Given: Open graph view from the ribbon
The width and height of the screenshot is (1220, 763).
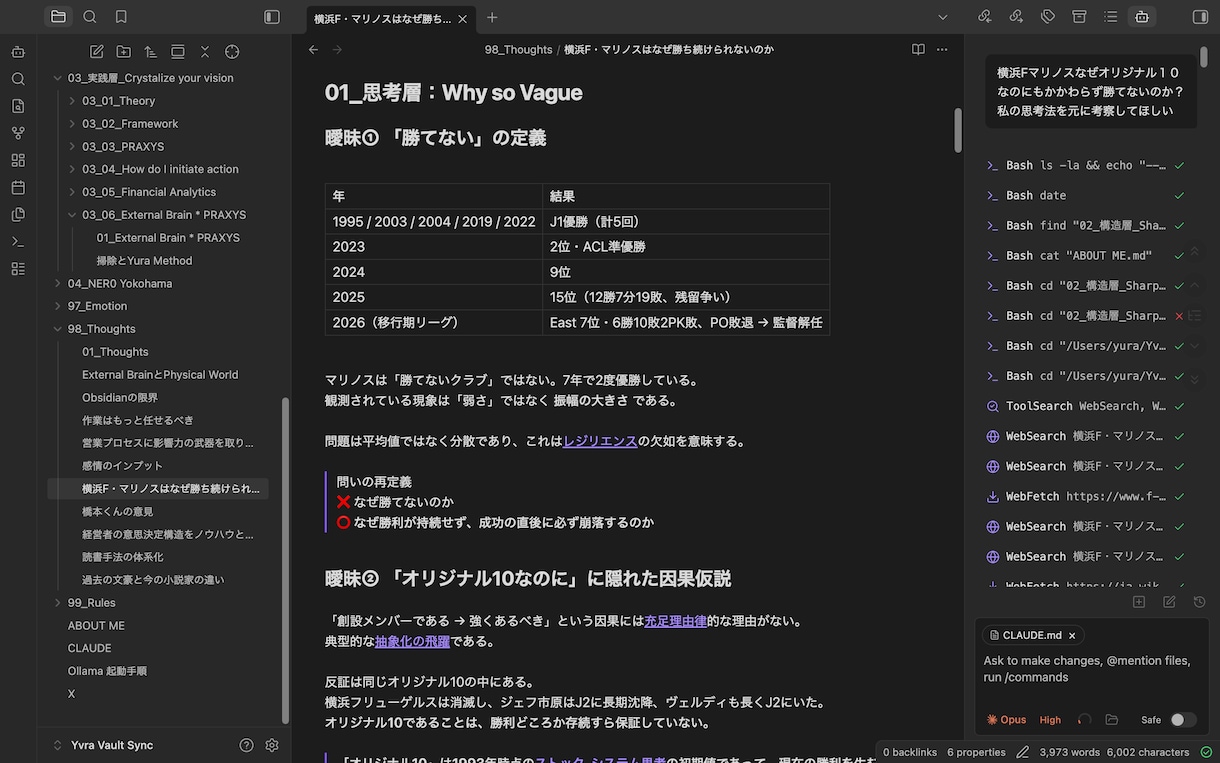Looking at the screenshot, I should pos(18,133).
